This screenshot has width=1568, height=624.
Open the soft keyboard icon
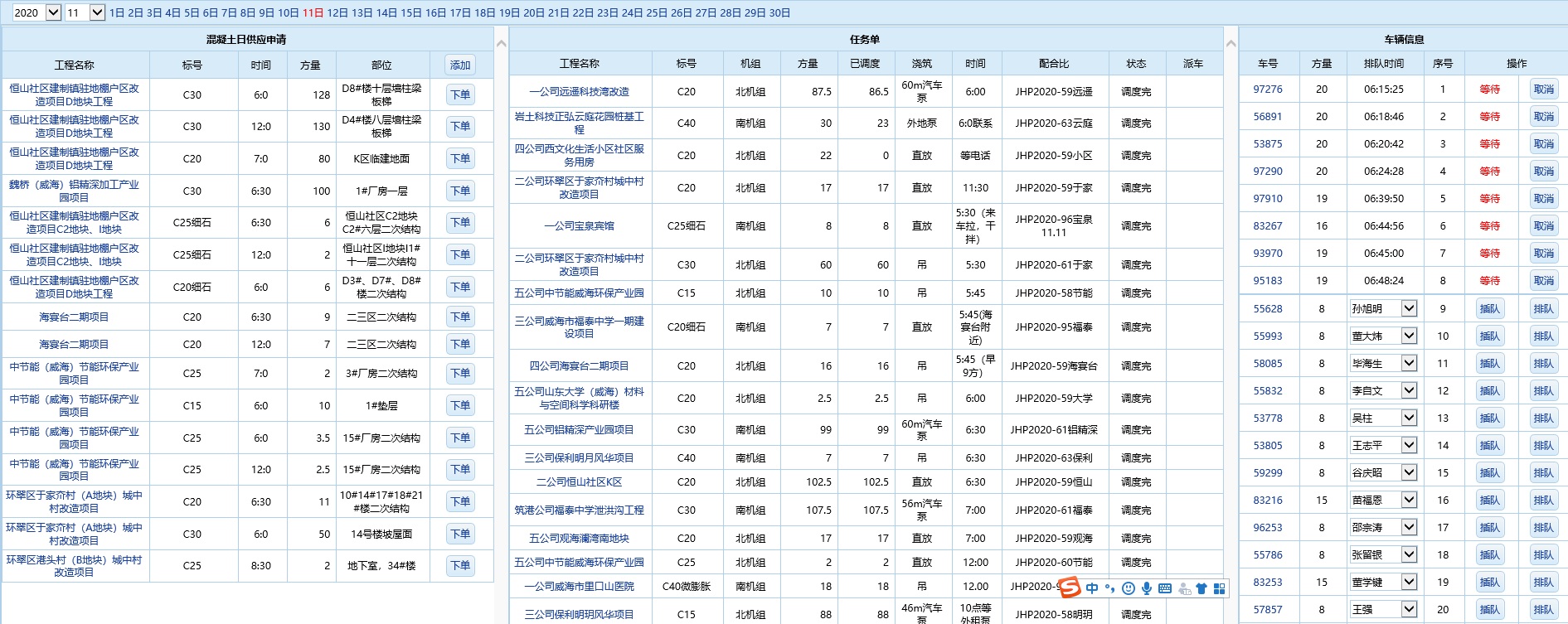[x=1164, y=588]
